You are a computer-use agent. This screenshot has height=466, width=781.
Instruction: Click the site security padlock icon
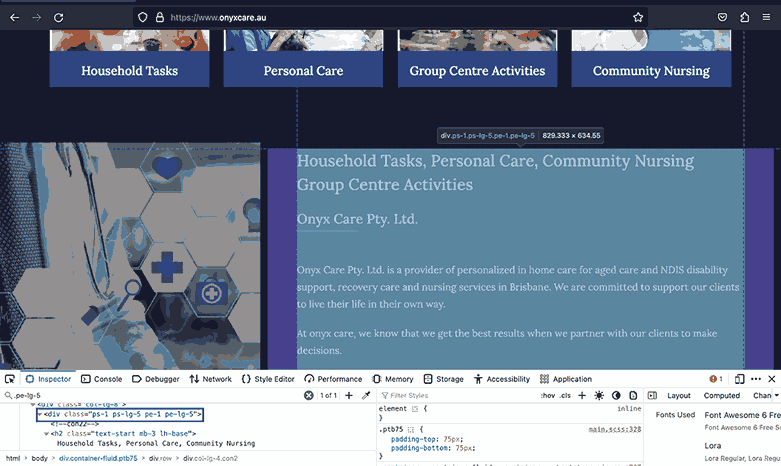159,17
